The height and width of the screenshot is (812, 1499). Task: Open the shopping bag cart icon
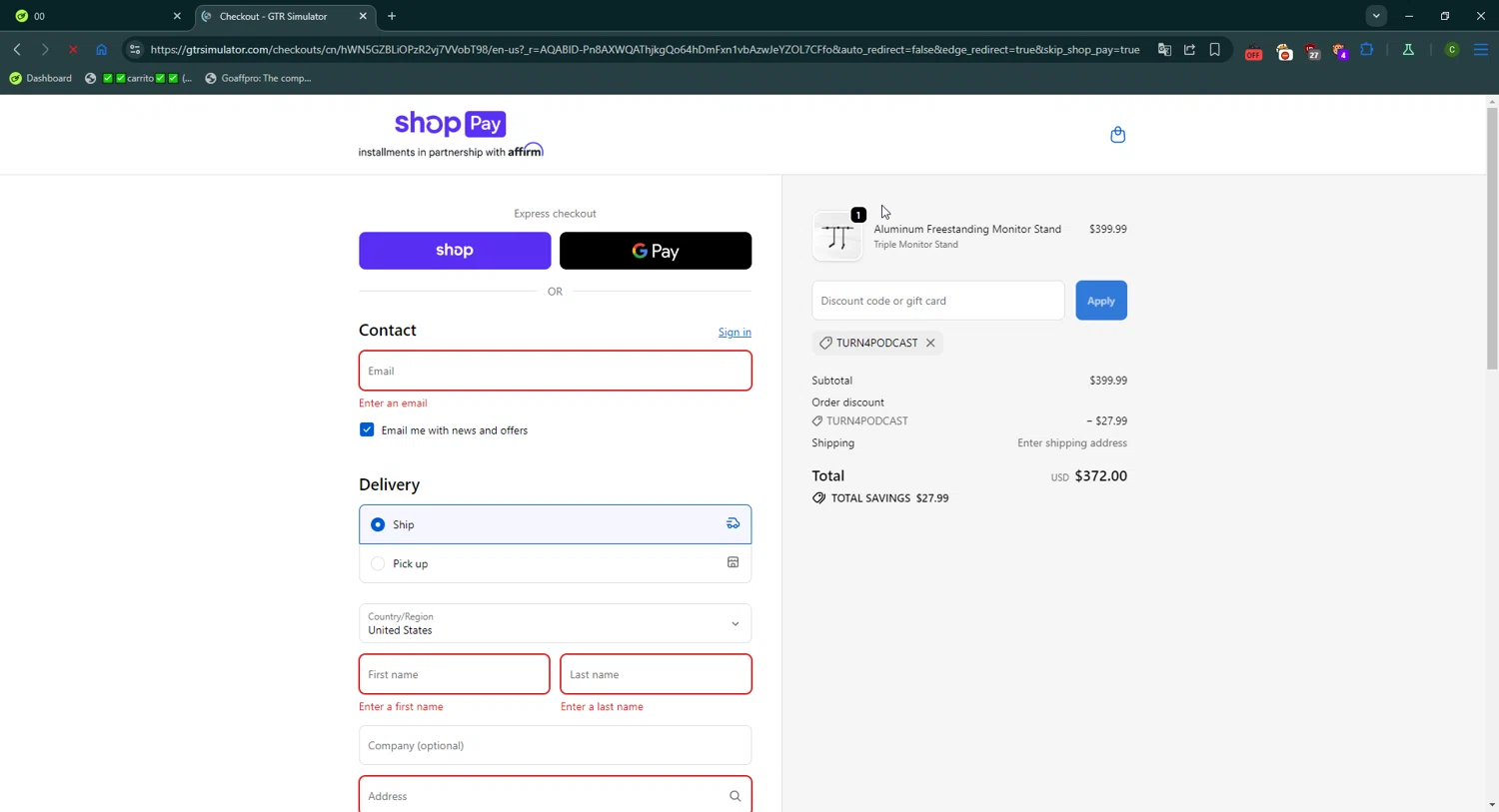tap(1117, 135)
